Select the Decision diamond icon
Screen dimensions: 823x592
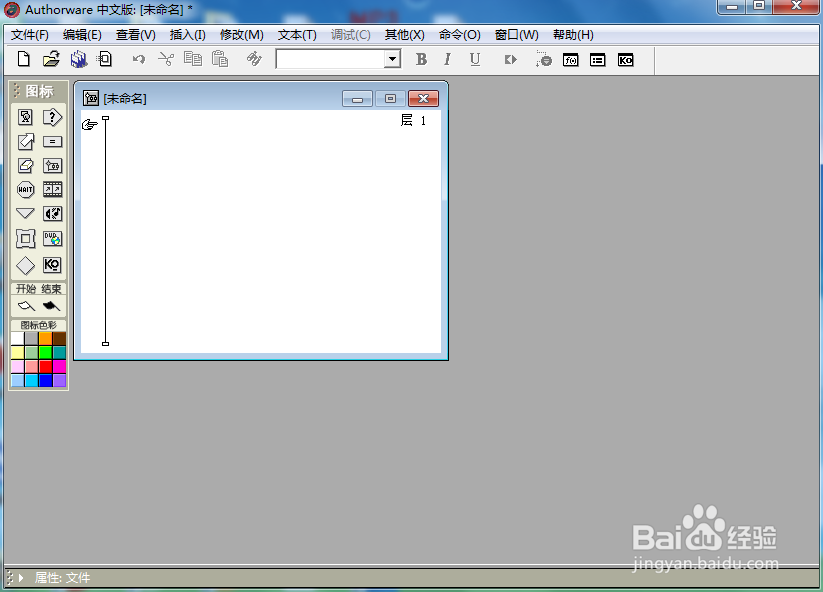click(x=25, y=266)
